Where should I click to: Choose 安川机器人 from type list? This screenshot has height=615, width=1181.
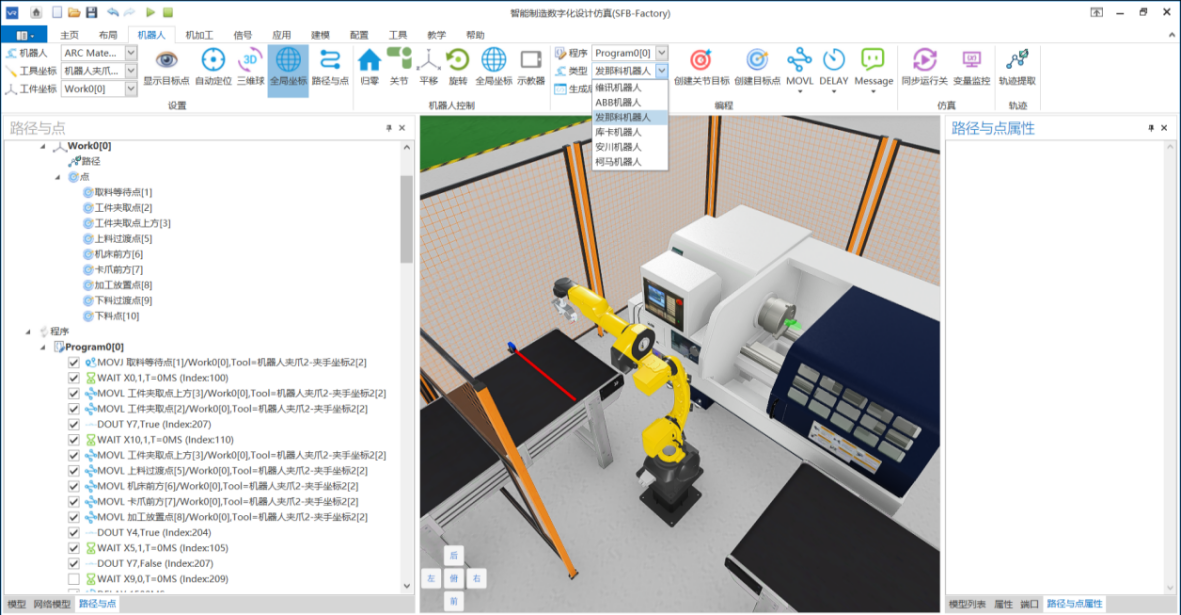tap(630, 147)
